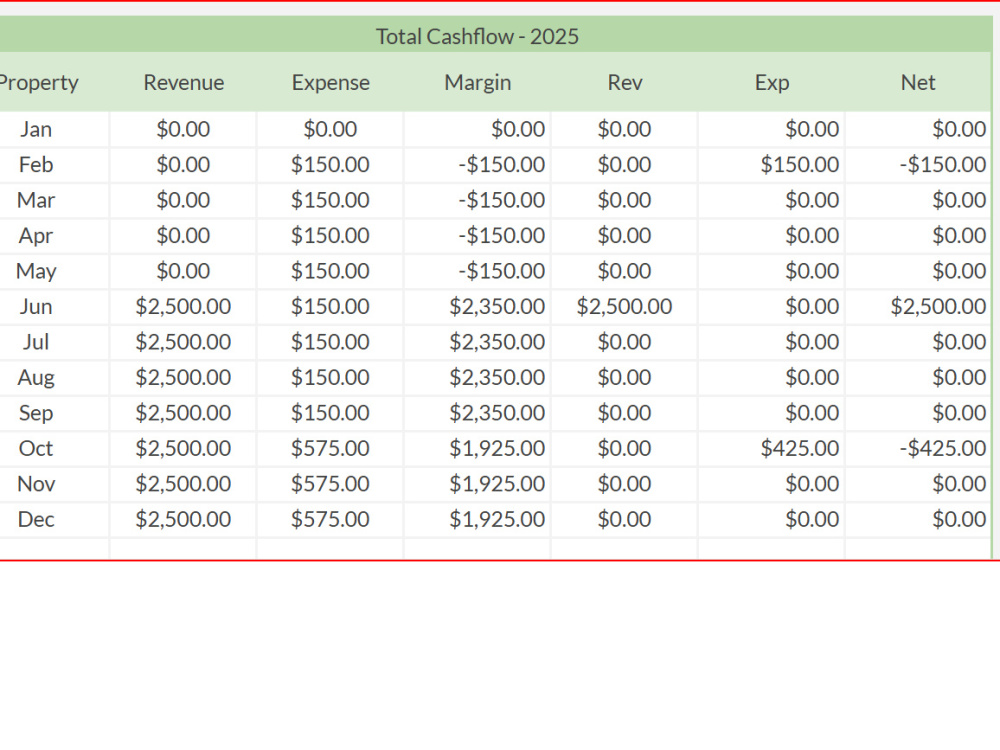Click the Revenue column header
The image size is (1000, 750).
184,82
